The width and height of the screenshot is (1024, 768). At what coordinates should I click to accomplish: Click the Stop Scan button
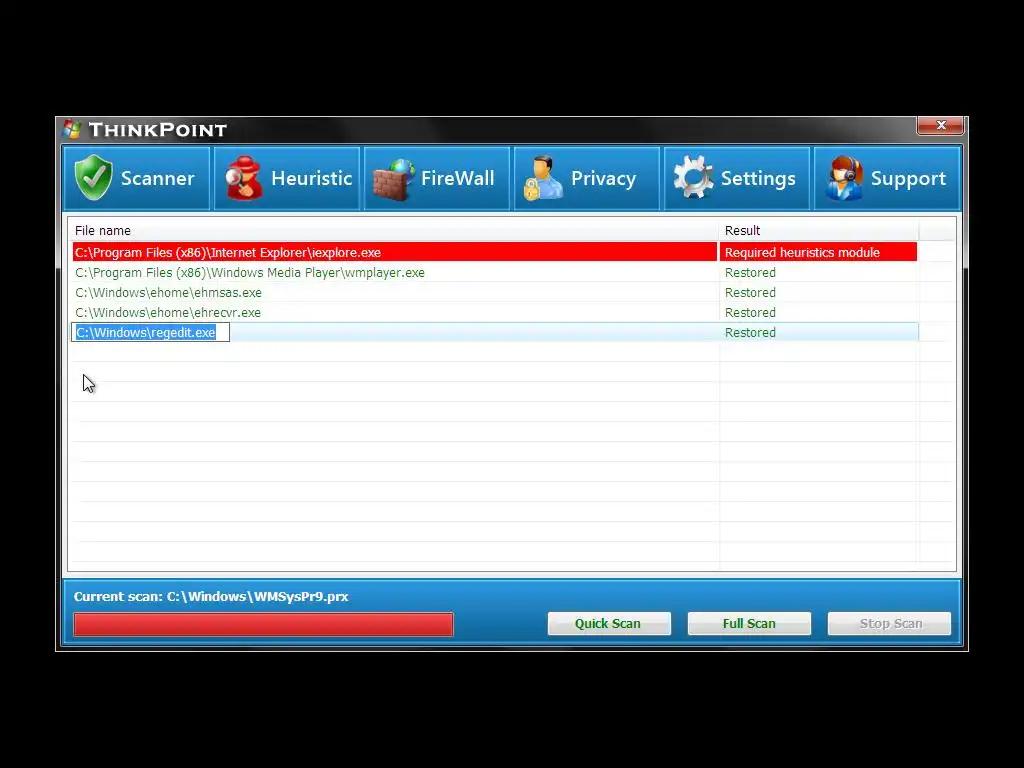(x=889, y=623)
